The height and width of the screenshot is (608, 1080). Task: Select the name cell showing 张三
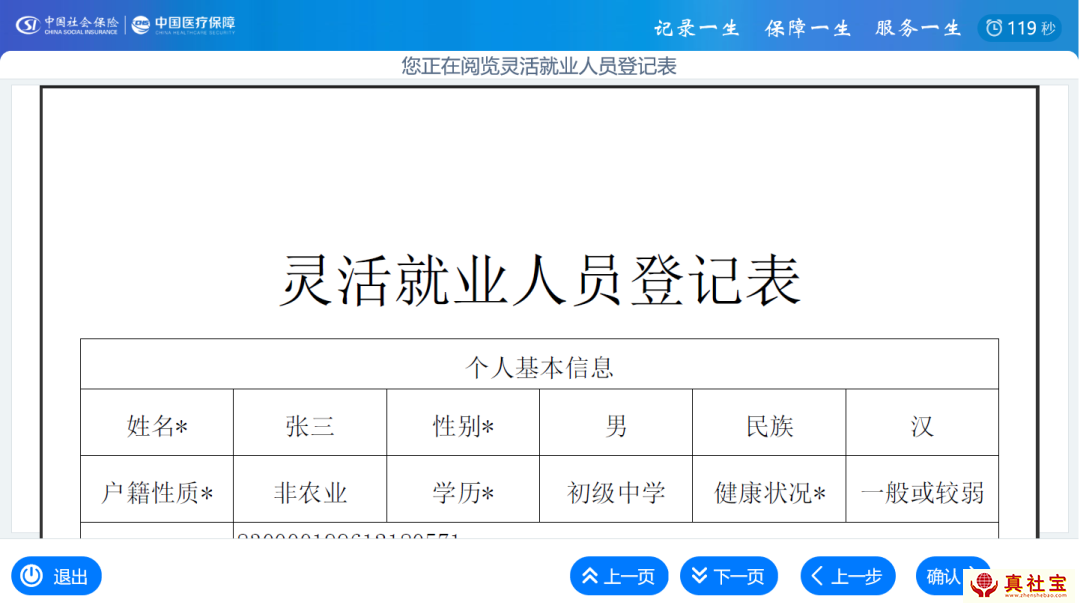pos(310,426)
